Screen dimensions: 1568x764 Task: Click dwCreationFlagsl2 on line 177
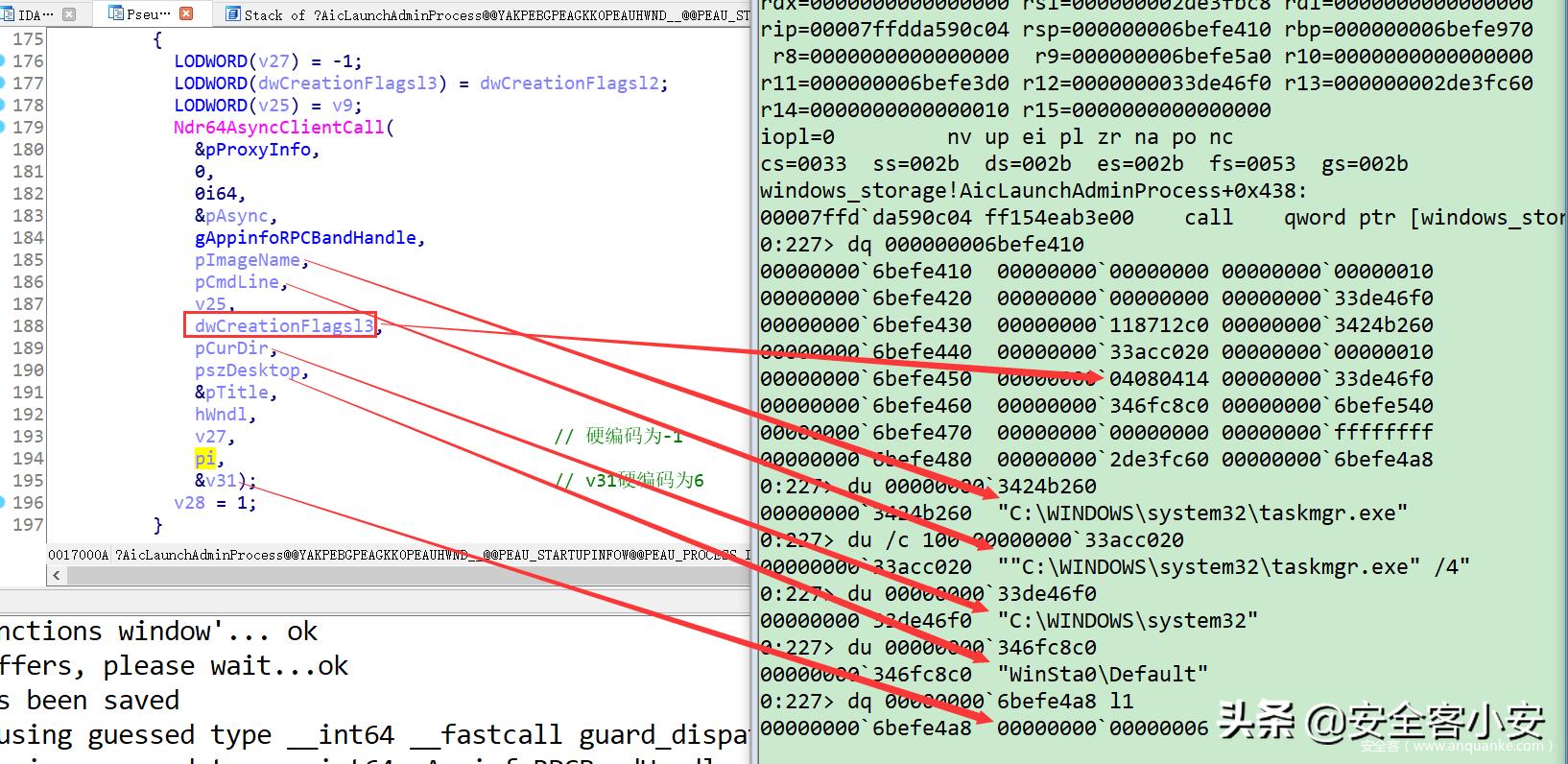tap(569, 84)
